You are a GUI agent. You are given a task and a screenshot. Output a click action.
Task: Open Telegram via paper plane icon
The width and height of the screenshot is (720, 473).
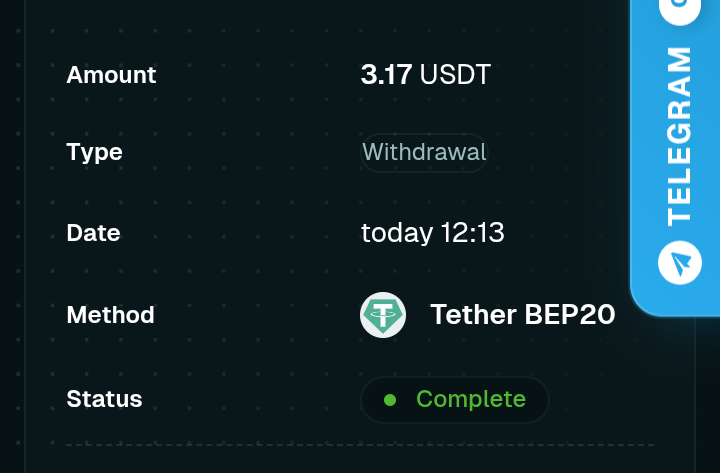pyautogui.click(x=680, y=263)
